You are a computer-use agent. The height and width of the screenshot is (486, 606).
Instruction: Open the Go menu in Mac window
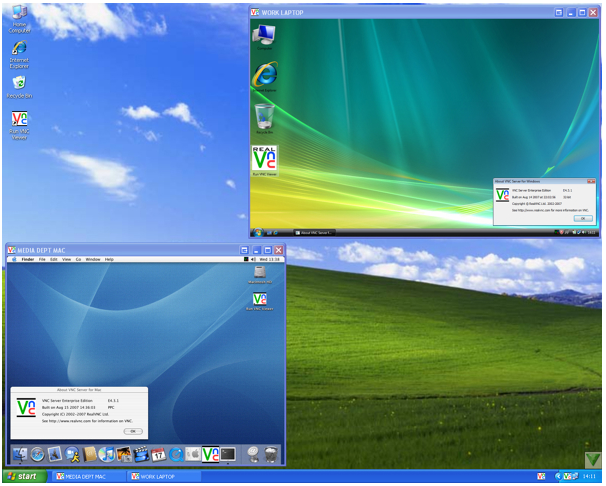(78, 259)
